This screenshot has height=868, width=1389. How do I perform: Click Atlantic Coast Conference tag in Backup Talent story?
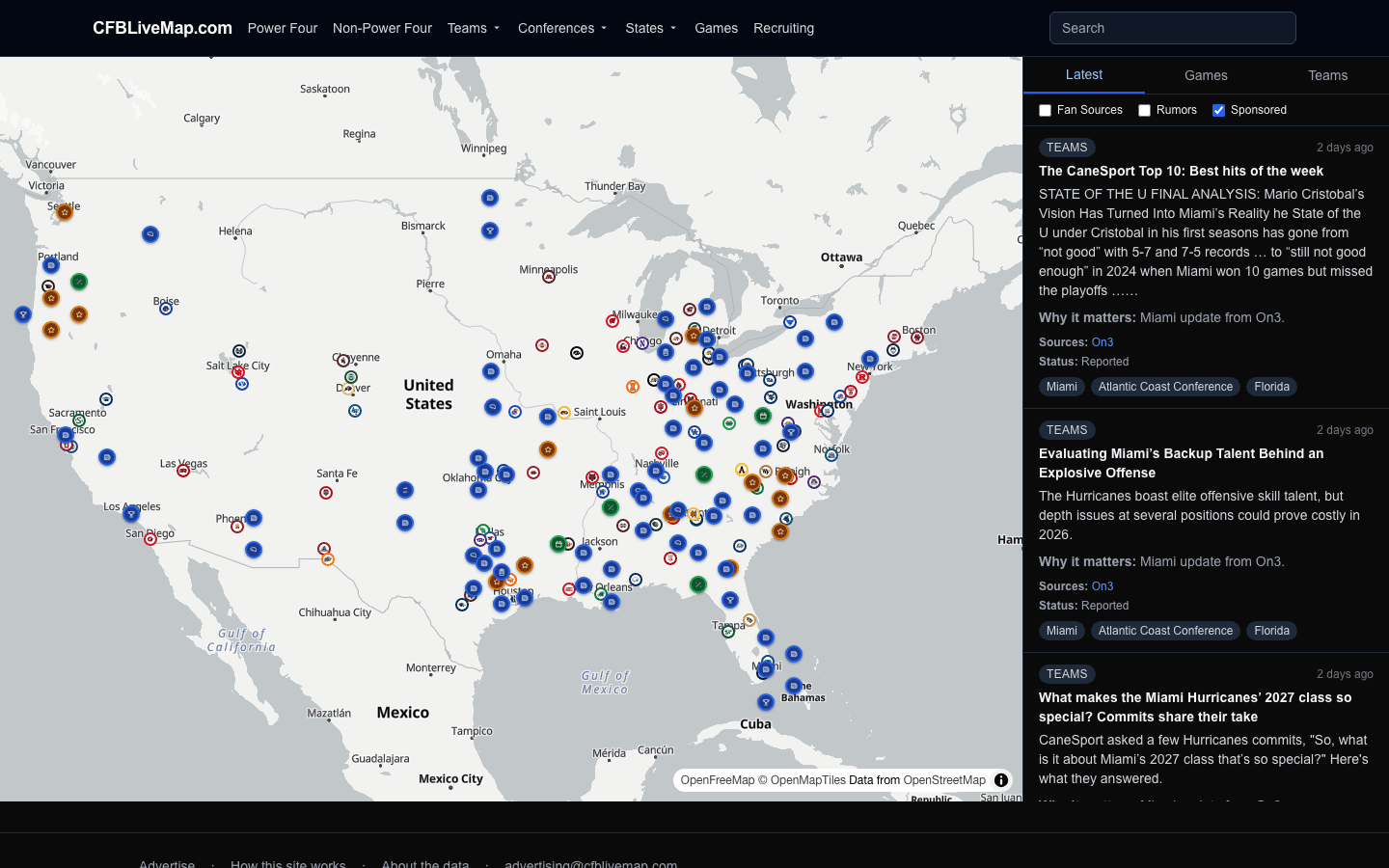click(x=1165, y=631)
